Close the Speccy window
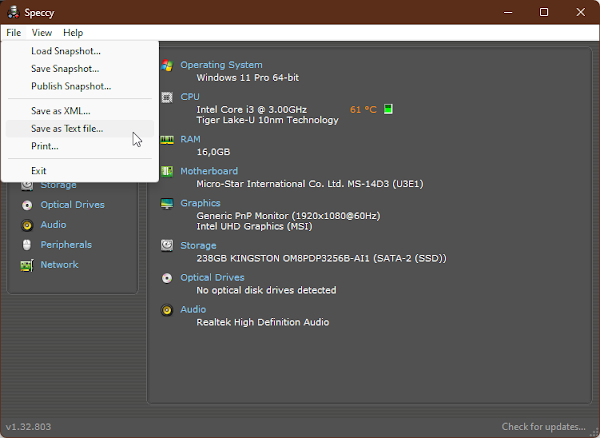 click(x=580, y=12)
